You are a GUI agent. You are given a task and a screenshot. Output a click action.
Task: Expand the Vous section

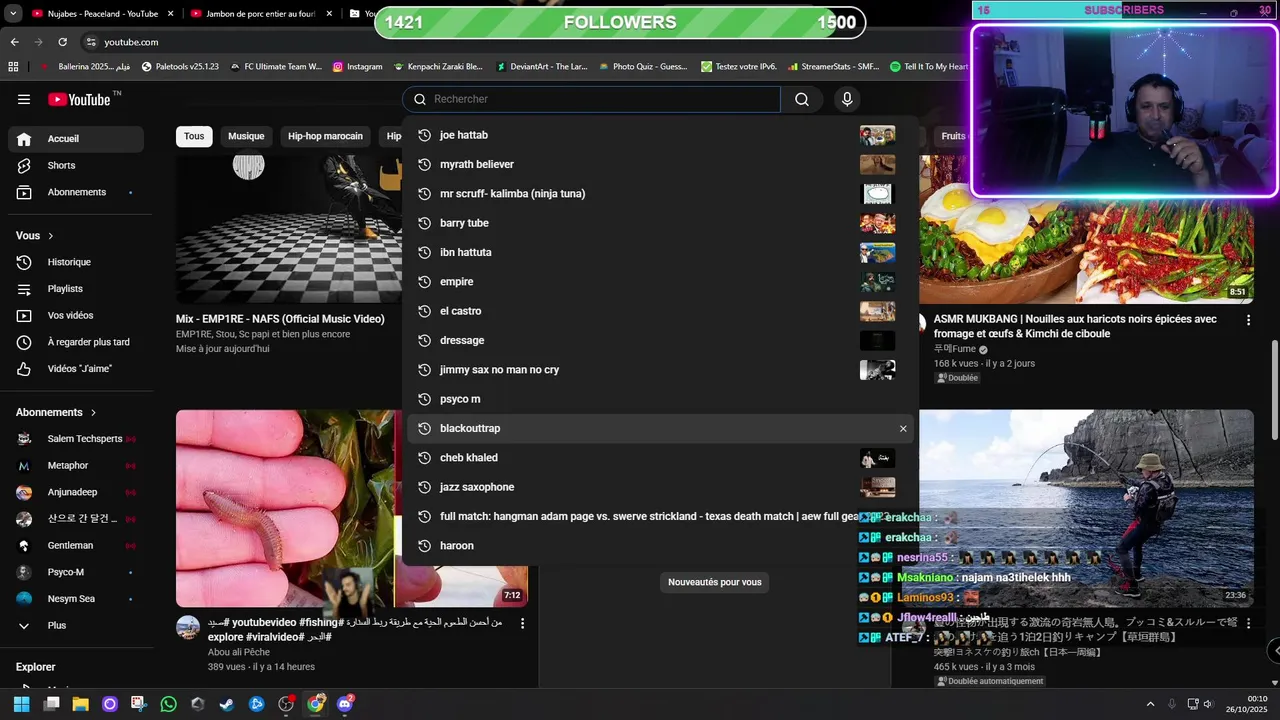click(35, 236)
